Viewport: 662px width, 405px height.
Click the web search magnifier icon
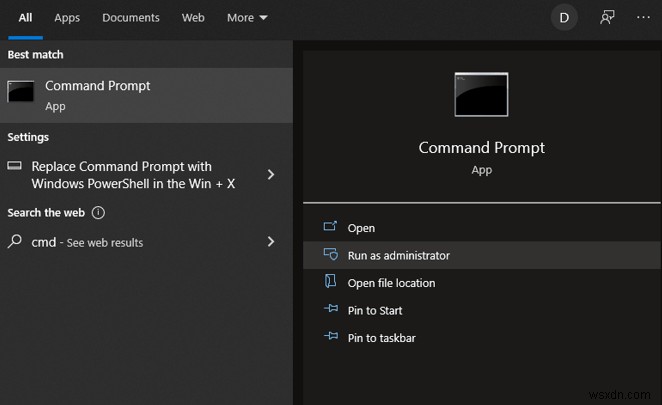(15, 242)
